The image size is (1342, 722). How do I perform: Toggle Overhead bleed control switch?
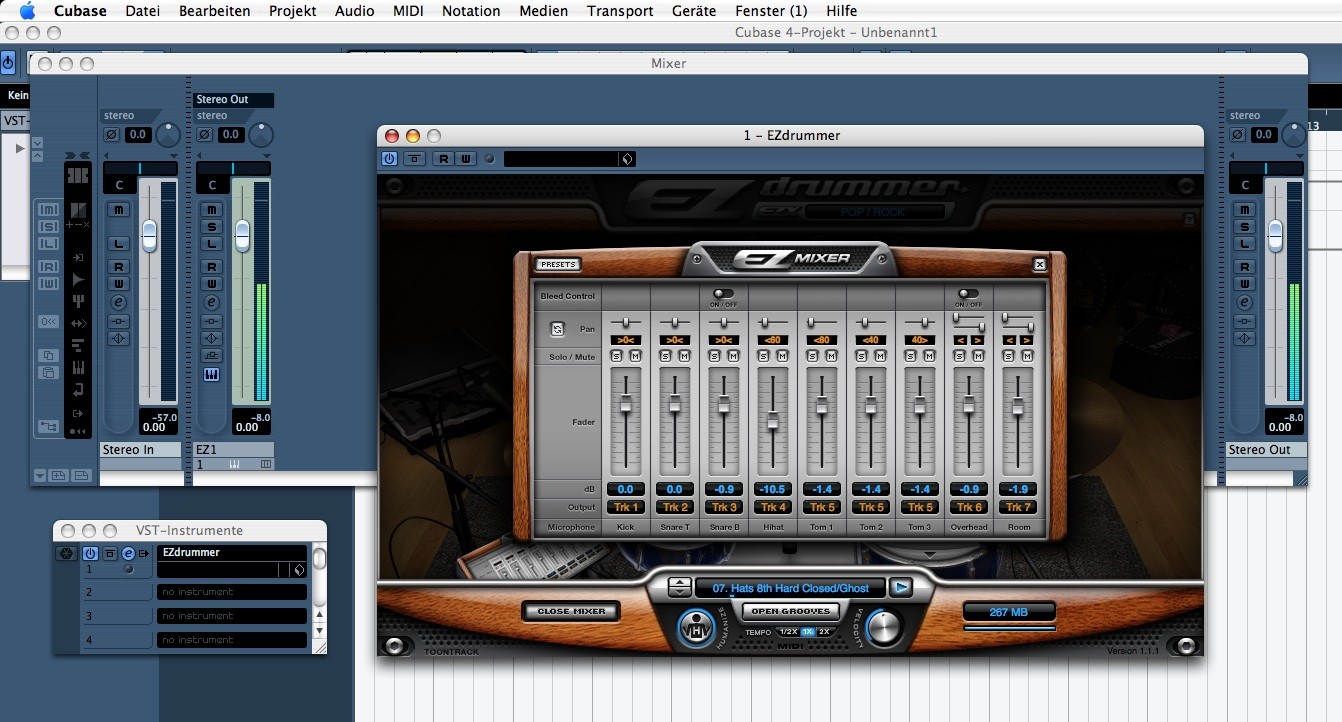[x=968, y=294]
